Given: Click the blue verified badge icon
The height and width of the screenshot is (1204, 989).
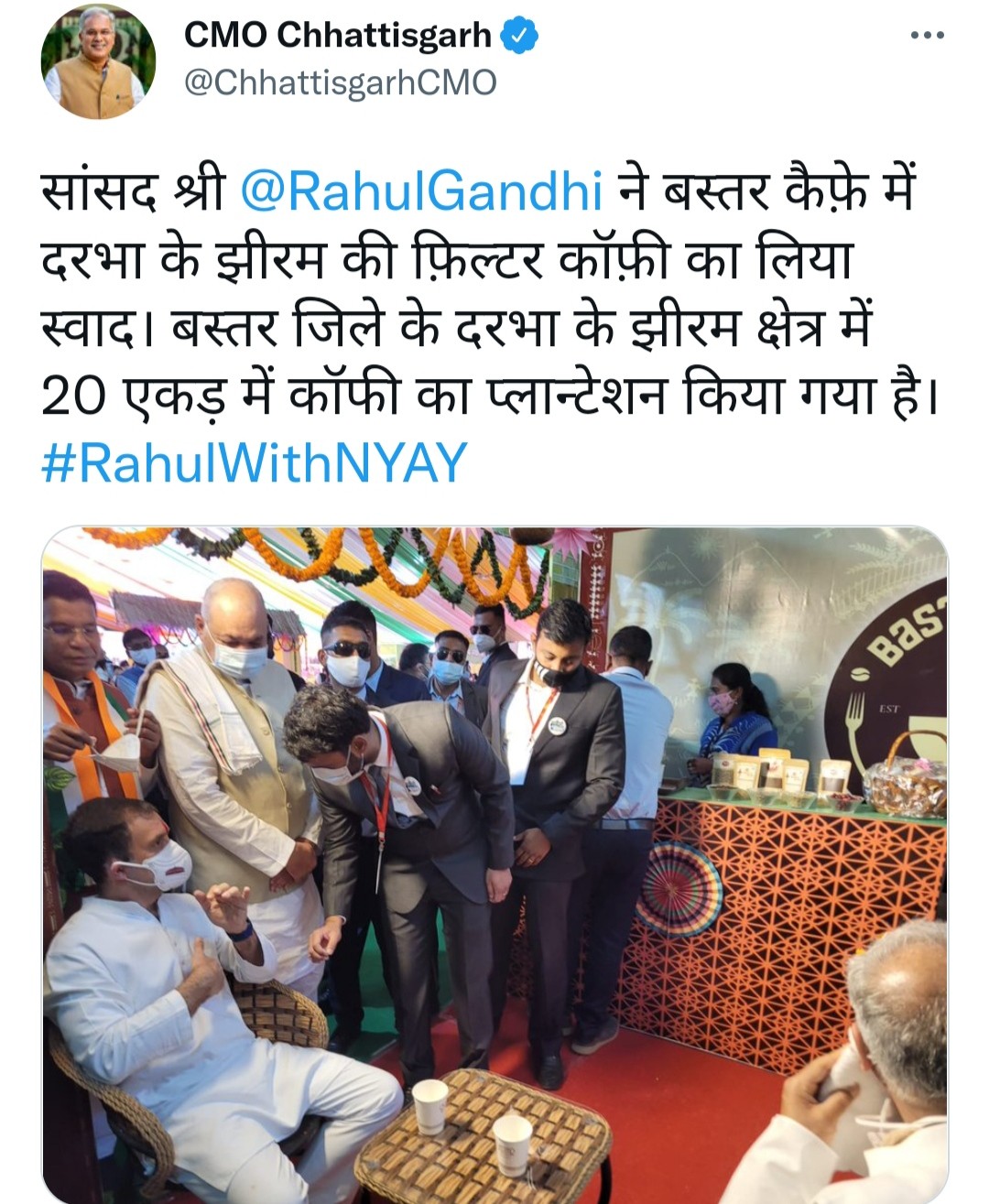Looking at the screenshot, I should coord(519,36).
